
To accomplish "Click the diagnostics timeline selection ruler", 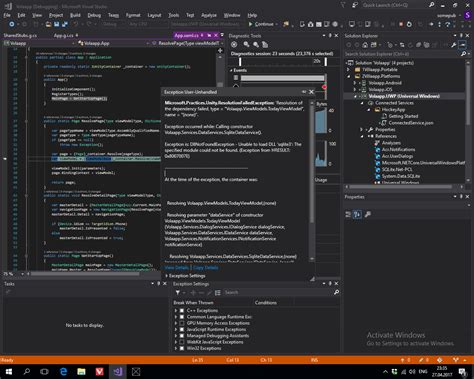I will point(283,61).
